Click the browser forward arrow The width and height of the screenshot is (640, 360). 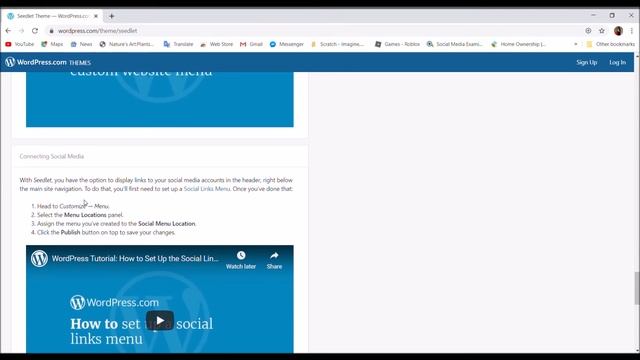coord(21,31)
